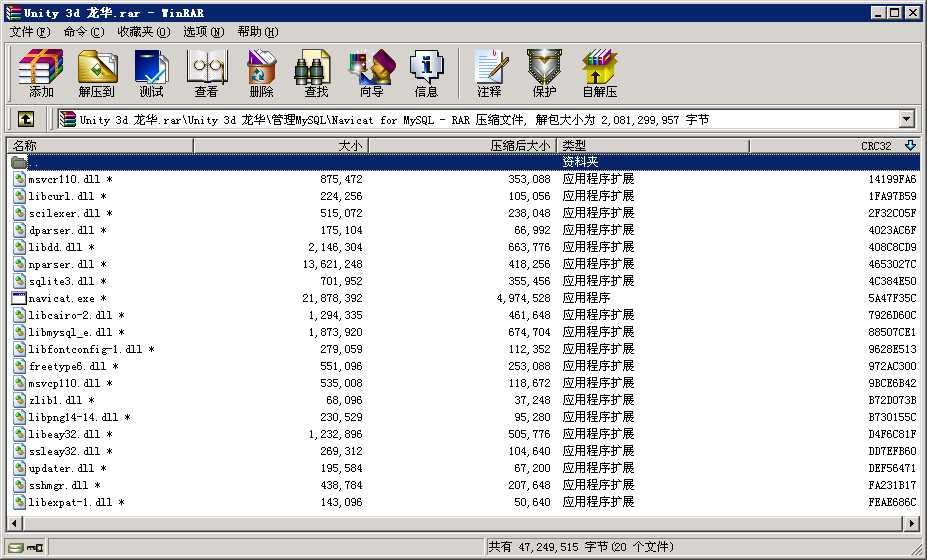Select the zlib1.dll file row
Image resolution: width=927 pixels, height=560 pixels.
click(x=464, y=400)
